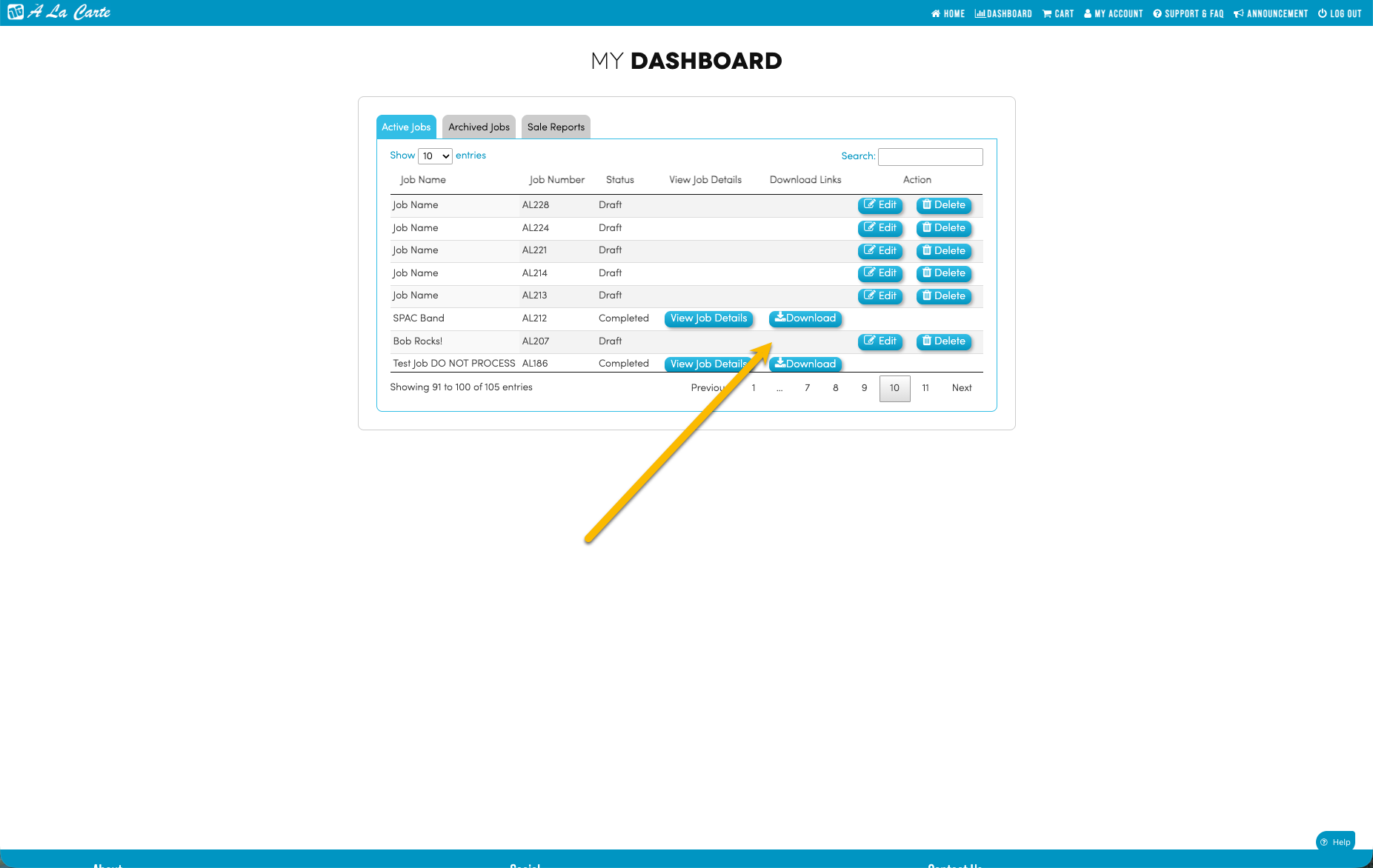
Task: Go to page 8 of entries
Action: coord(835,388)
